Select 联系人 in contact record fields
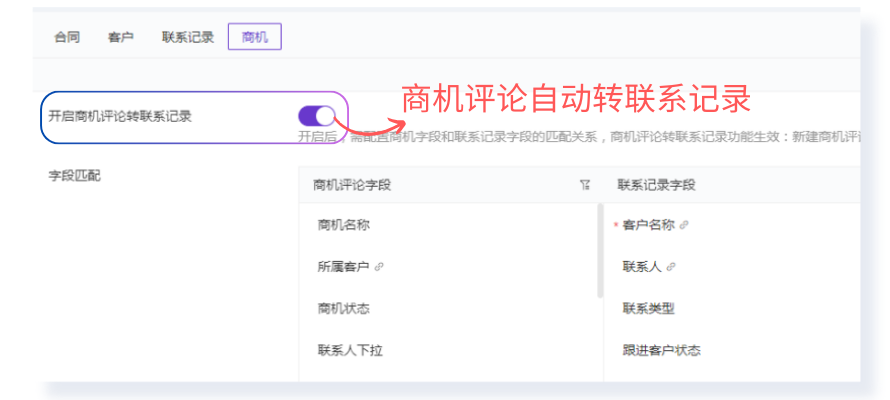The image size is (890, 400). (x=642, y=267)
